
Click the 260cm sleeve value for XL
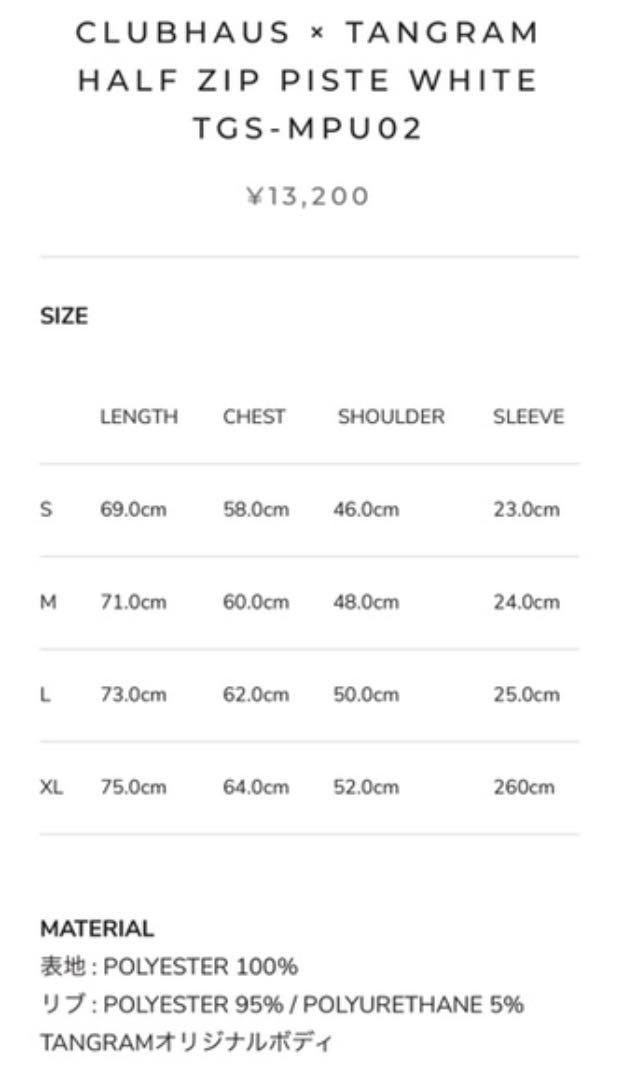pos(524,787)
